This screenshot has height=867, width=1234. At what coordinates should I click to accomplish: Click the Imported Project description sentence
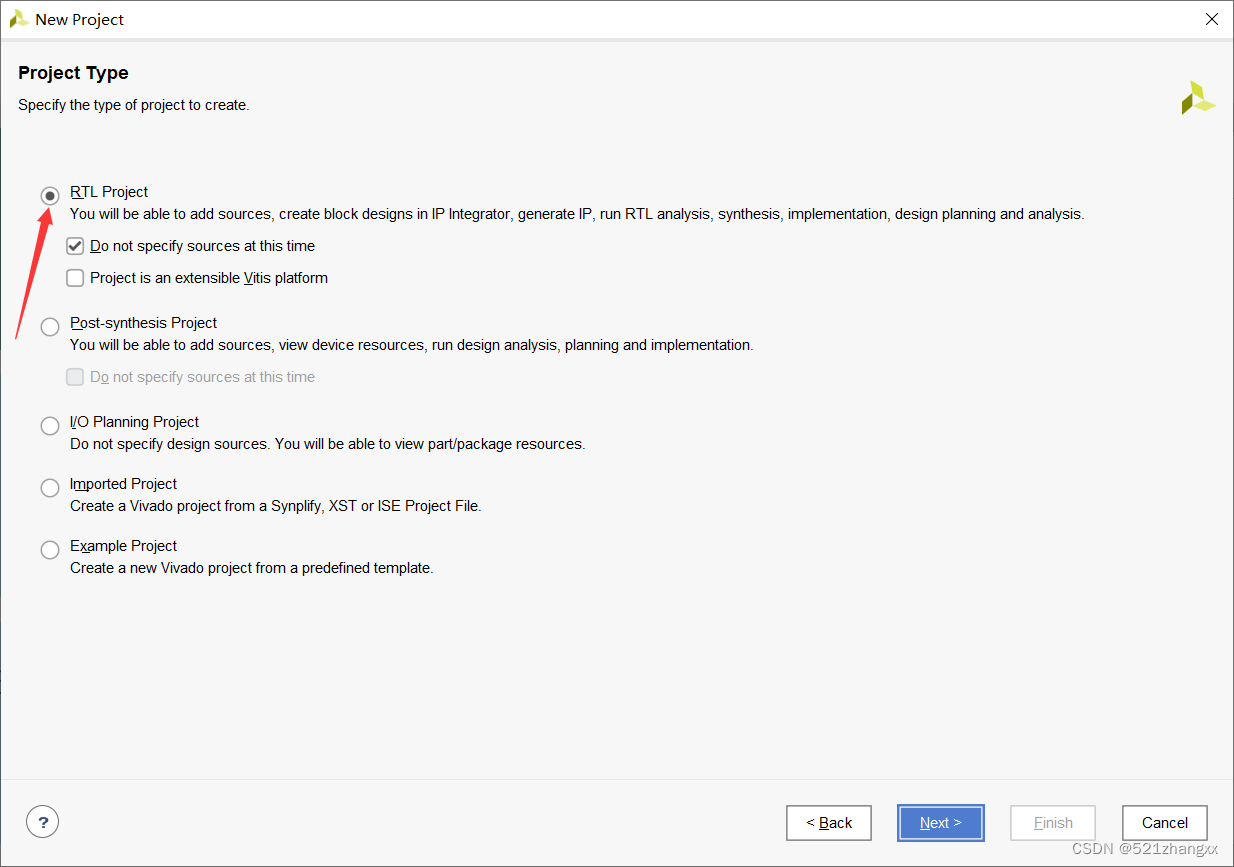pos(276,506)
